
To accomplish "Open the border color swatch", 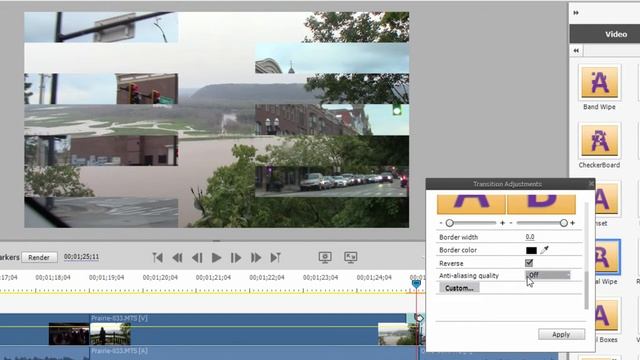I will click(x=531, y=250).
